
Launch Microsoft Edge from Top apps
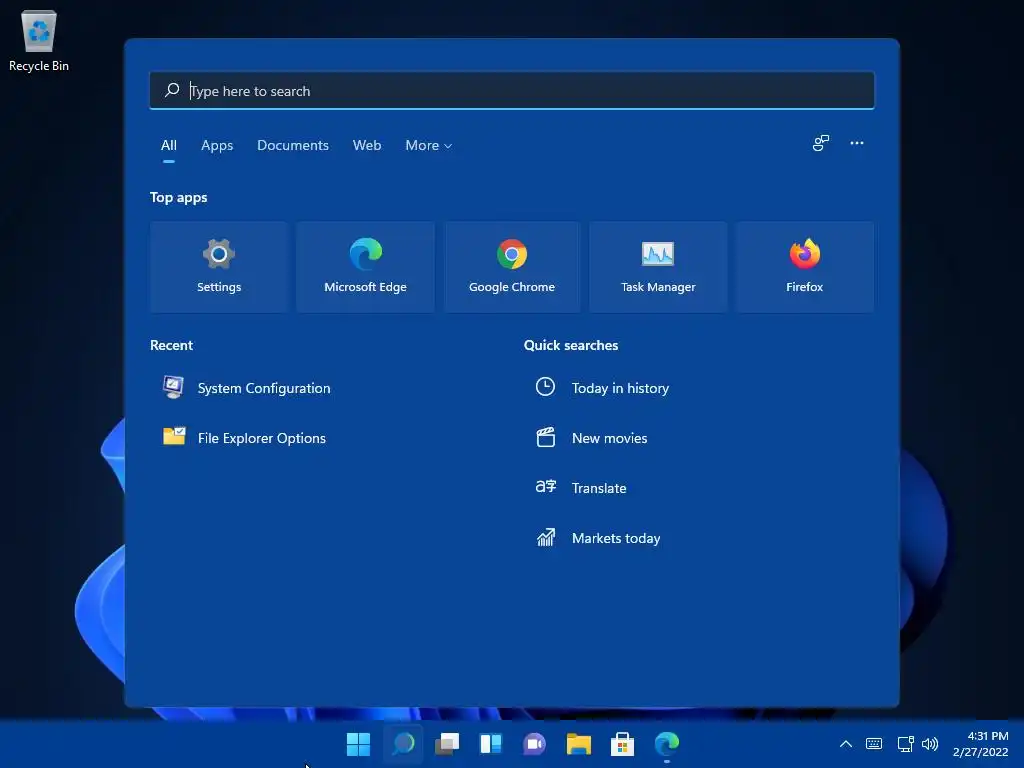coord(365,266)
